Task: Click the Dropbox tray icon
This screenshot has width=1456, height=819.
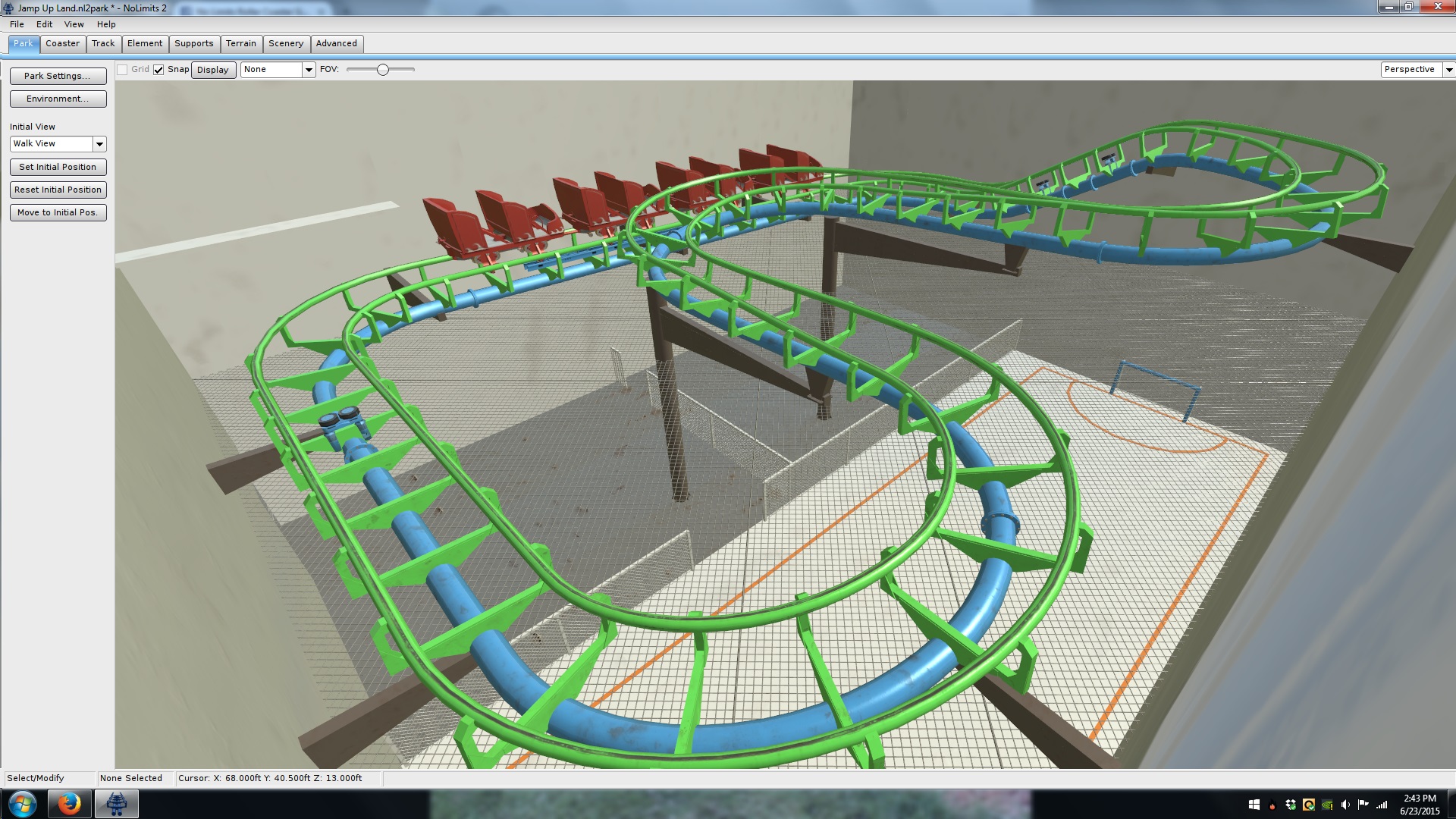Action: (1291, 805)
